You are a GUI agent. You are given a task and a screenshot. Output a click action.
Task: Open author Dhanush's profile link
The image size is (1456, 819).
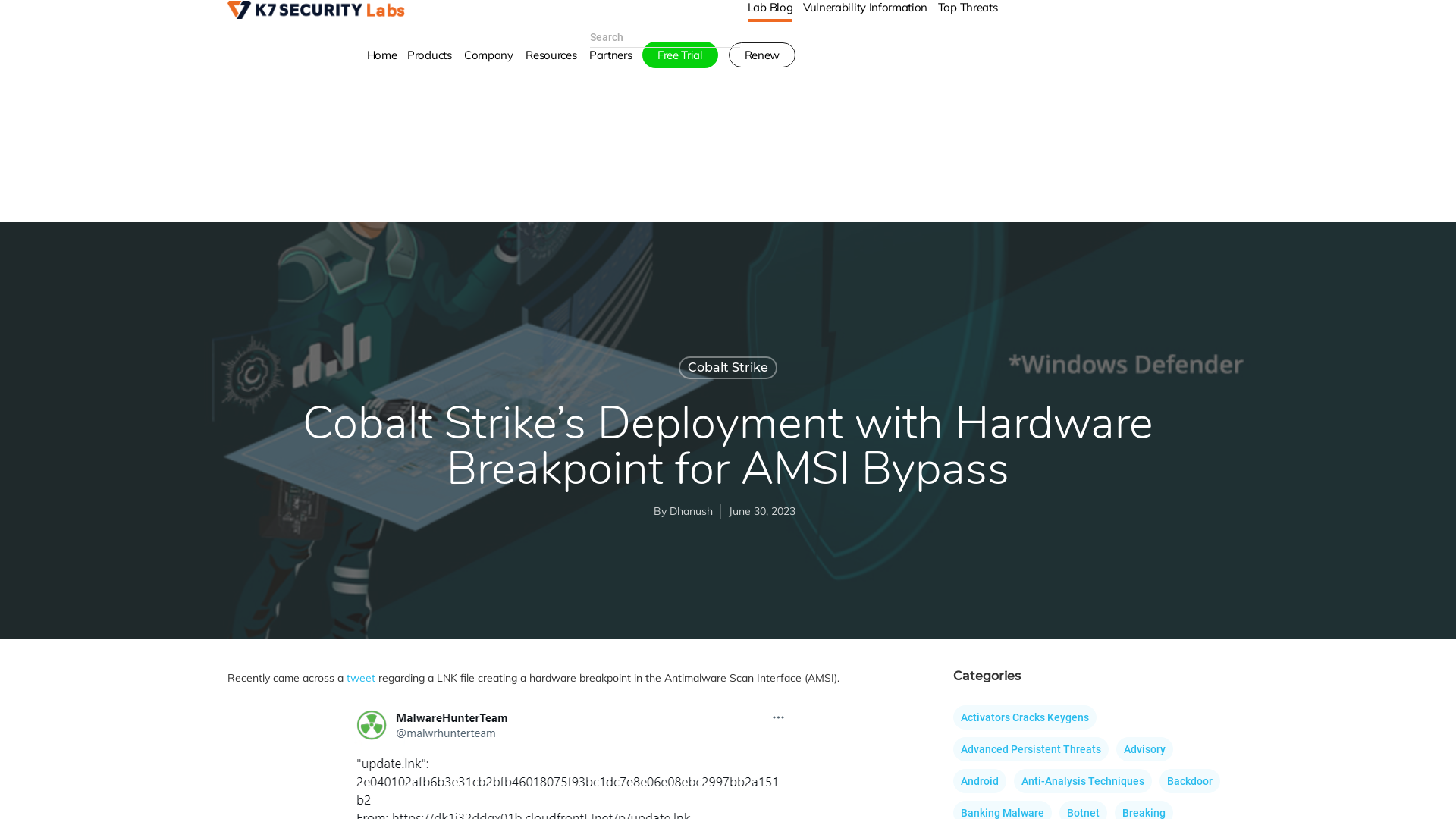[x=691, y=511]
